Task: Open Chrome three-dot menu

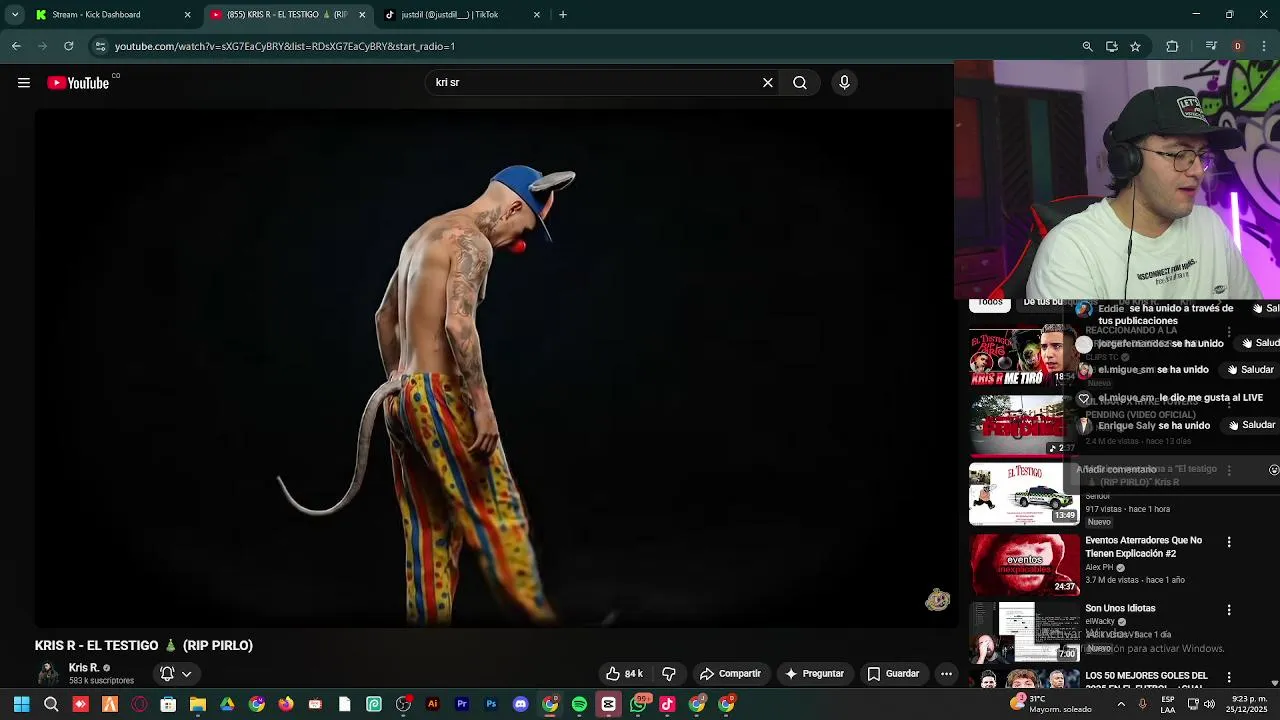Action: [x=1265, y=46]
